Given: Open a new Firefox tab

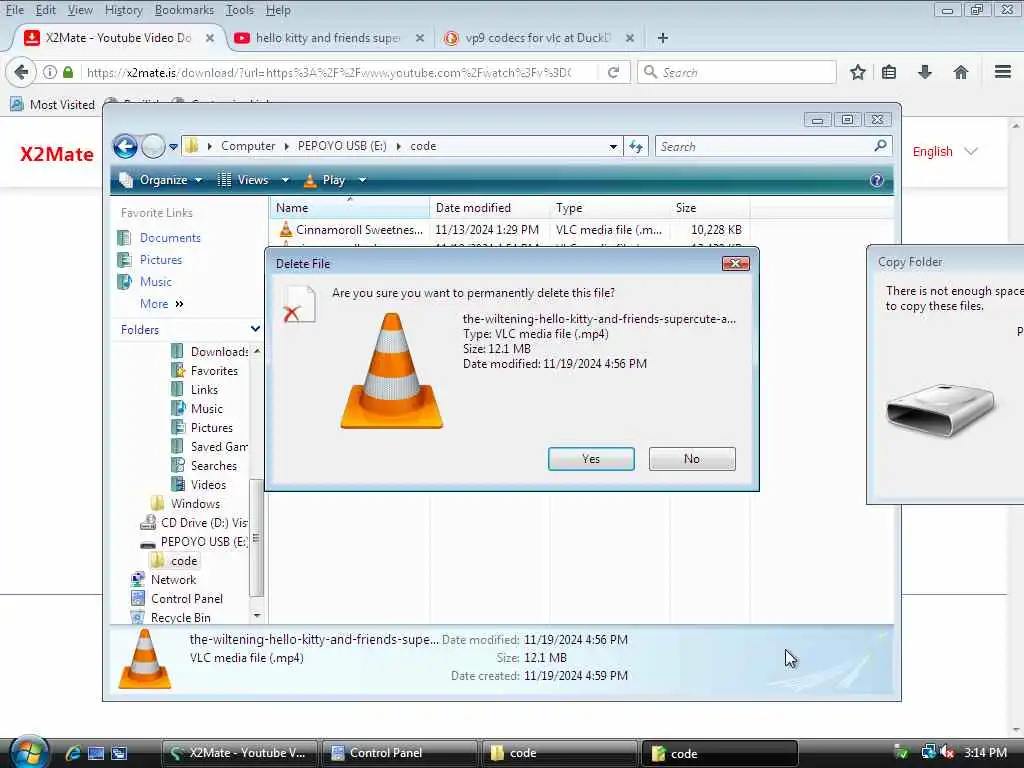Looking at the screenshot, I should [x=662, y=38].
